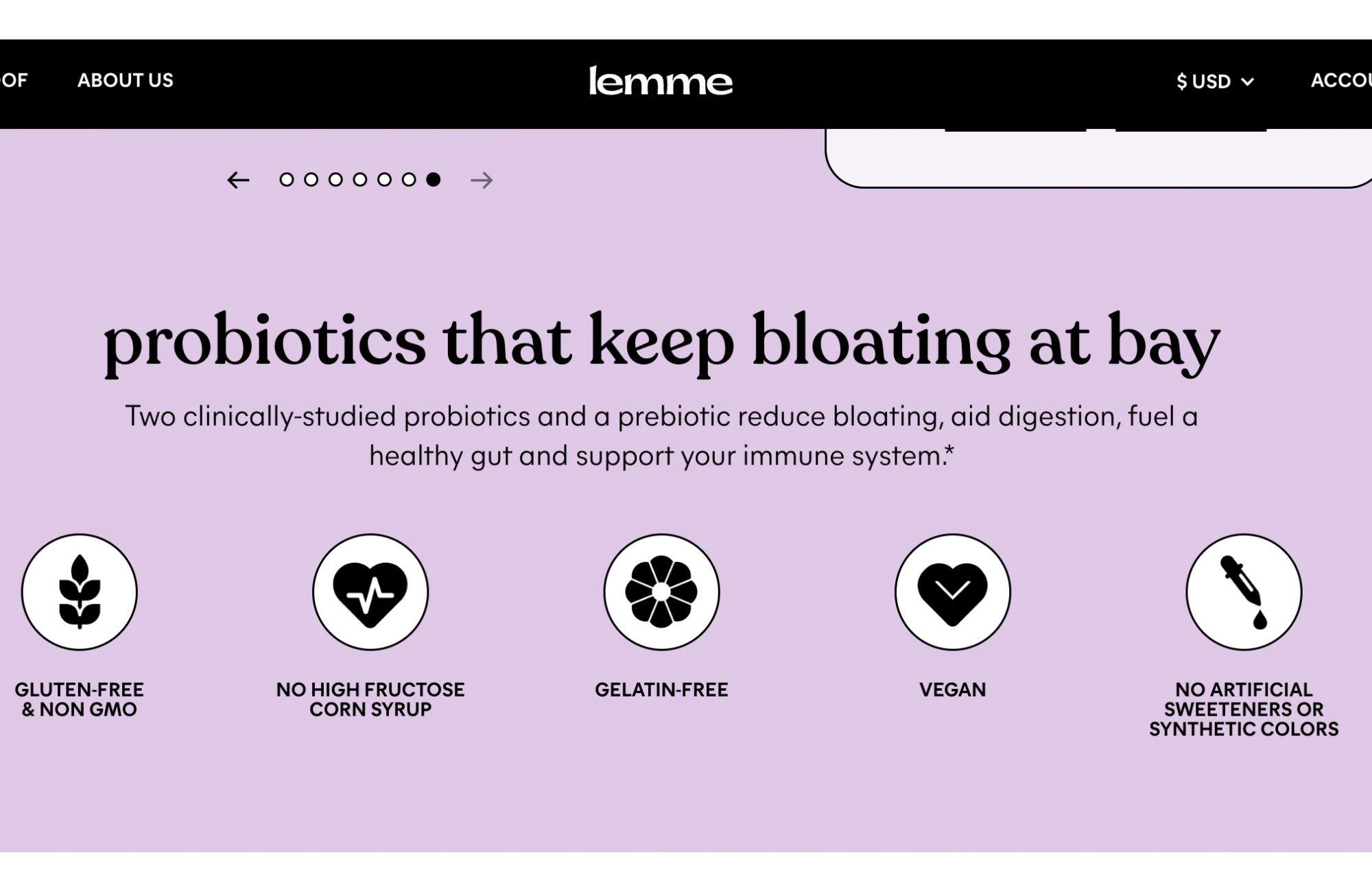Go to previous slide with left arrow

(238, 180)
